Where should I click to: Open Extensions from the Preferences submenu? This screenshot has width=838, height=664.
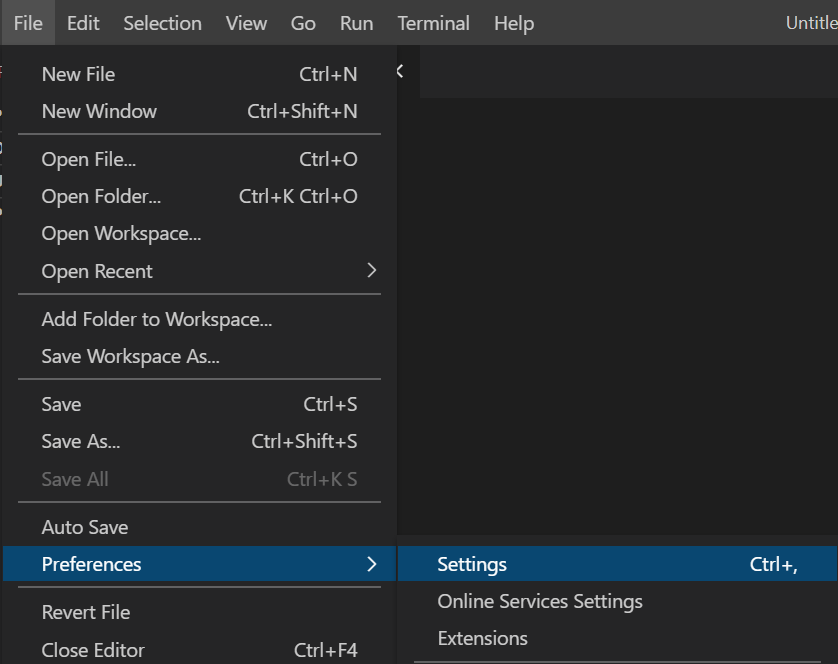pos(483,638)
